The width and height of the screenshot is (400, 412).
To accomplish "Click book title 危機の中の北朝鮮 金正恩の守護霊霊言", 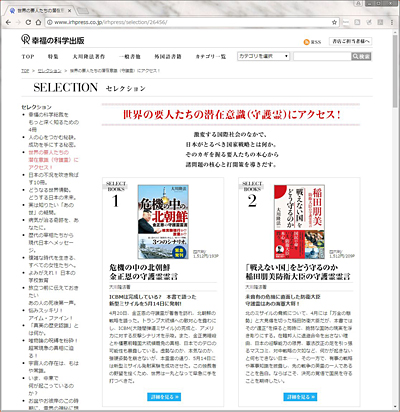I will 144,272.
